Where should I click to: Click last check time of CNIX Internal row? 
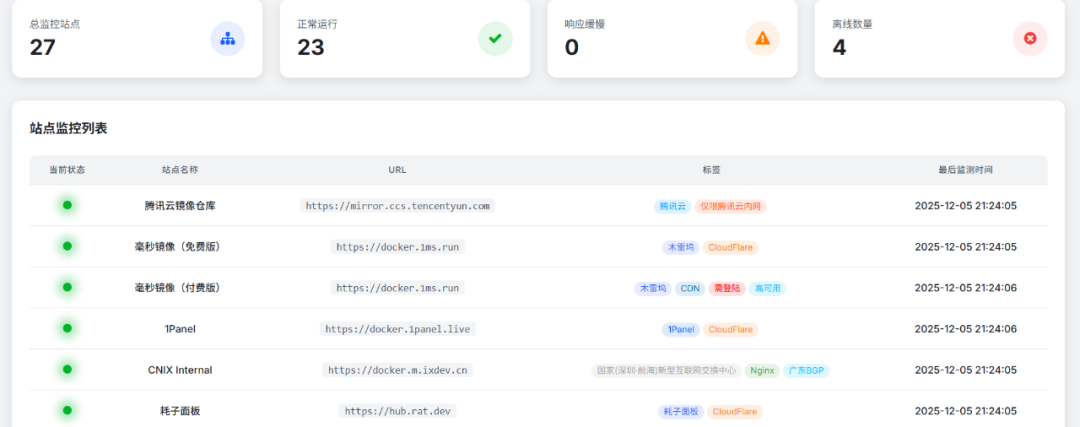click(966, 370)
